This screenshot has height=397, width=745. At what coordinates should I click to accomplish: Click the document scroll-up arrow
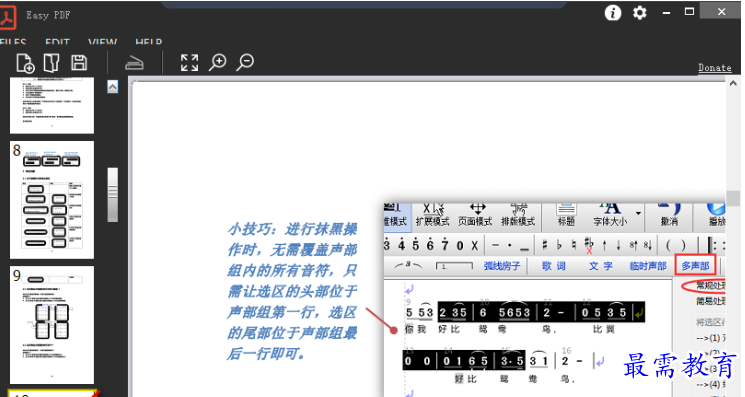[x=733, y=84]
